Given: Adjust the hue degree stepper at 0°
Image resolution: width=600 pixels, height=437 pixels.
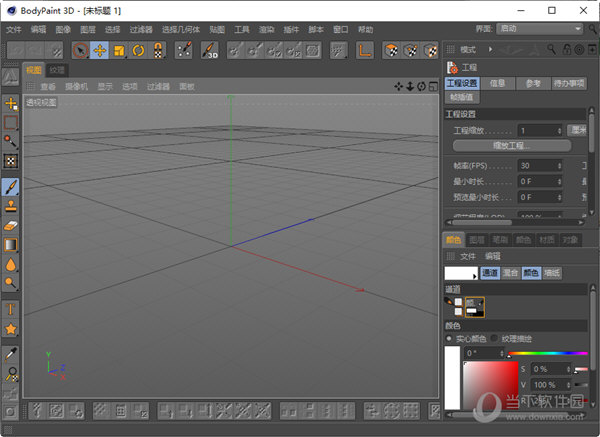Looking at the screenshot, I should pyautogui.click(x=502, y=353).
